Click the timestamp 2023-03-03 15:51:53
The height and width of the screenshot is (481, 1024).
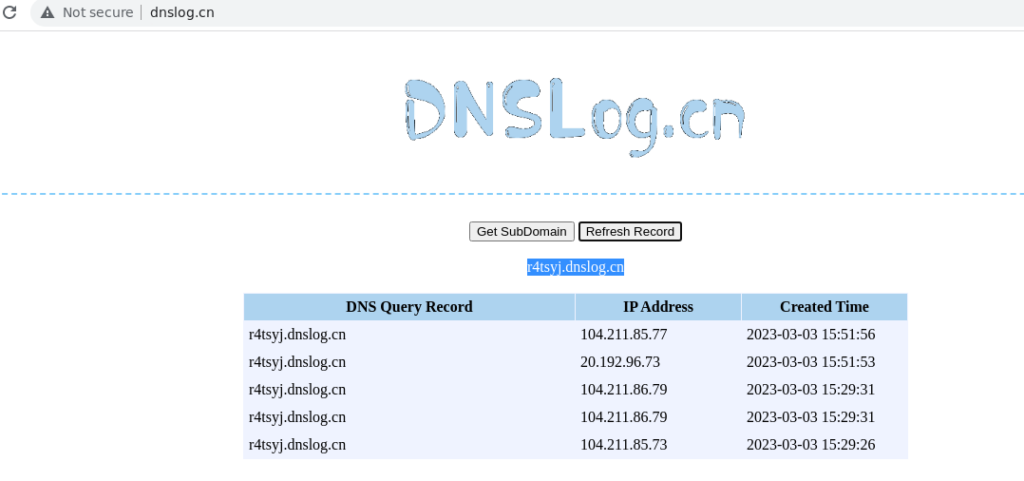(x=810, y=362)
